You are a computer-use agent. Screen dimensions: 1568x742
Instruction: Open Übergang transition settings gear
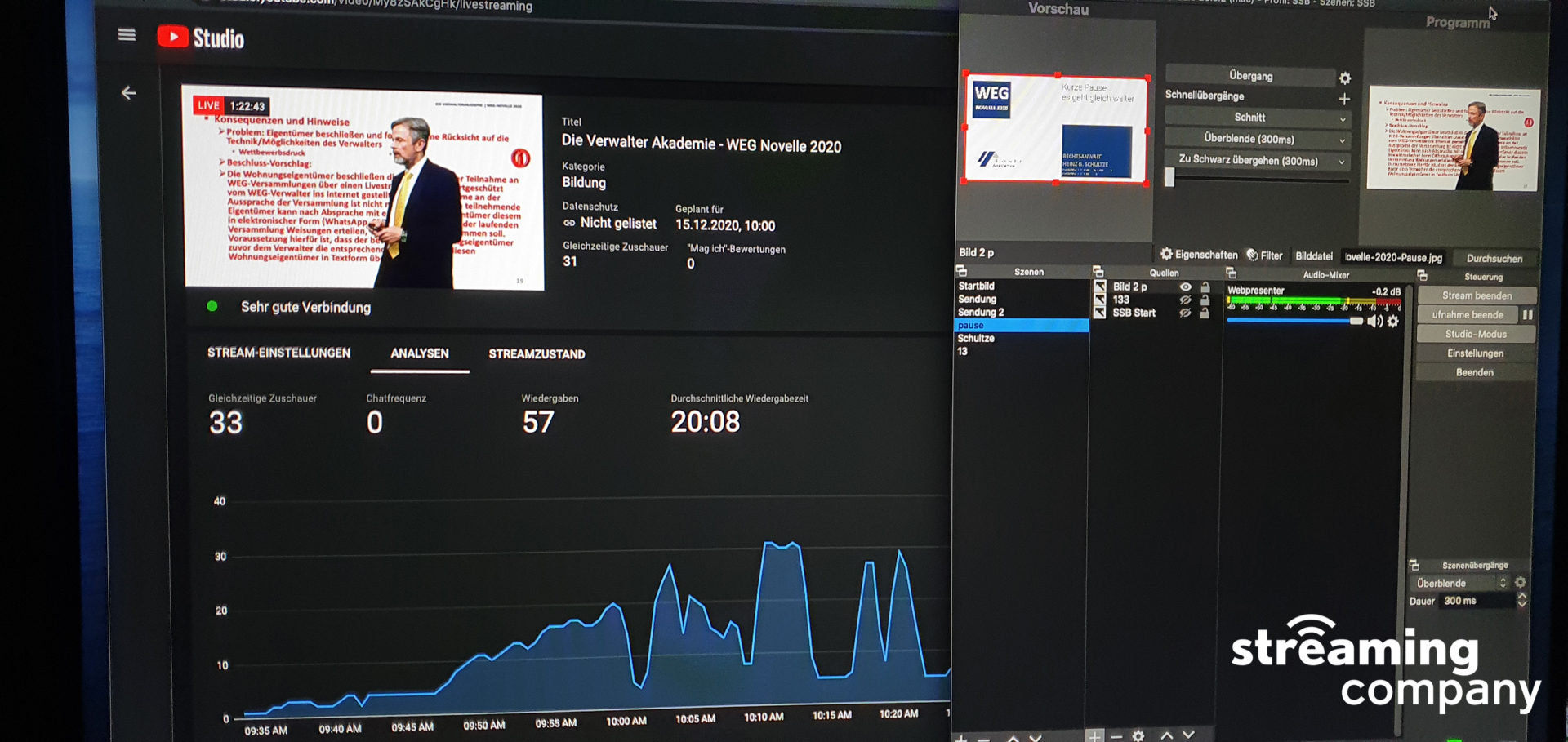[x=1345, y=78]
